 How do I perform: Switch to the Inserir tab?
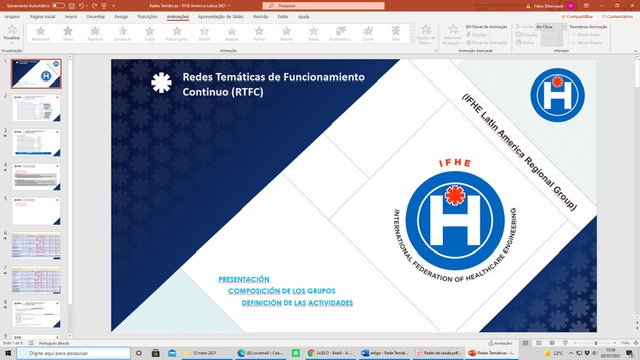pyautogui.click(x=71, y=17)
